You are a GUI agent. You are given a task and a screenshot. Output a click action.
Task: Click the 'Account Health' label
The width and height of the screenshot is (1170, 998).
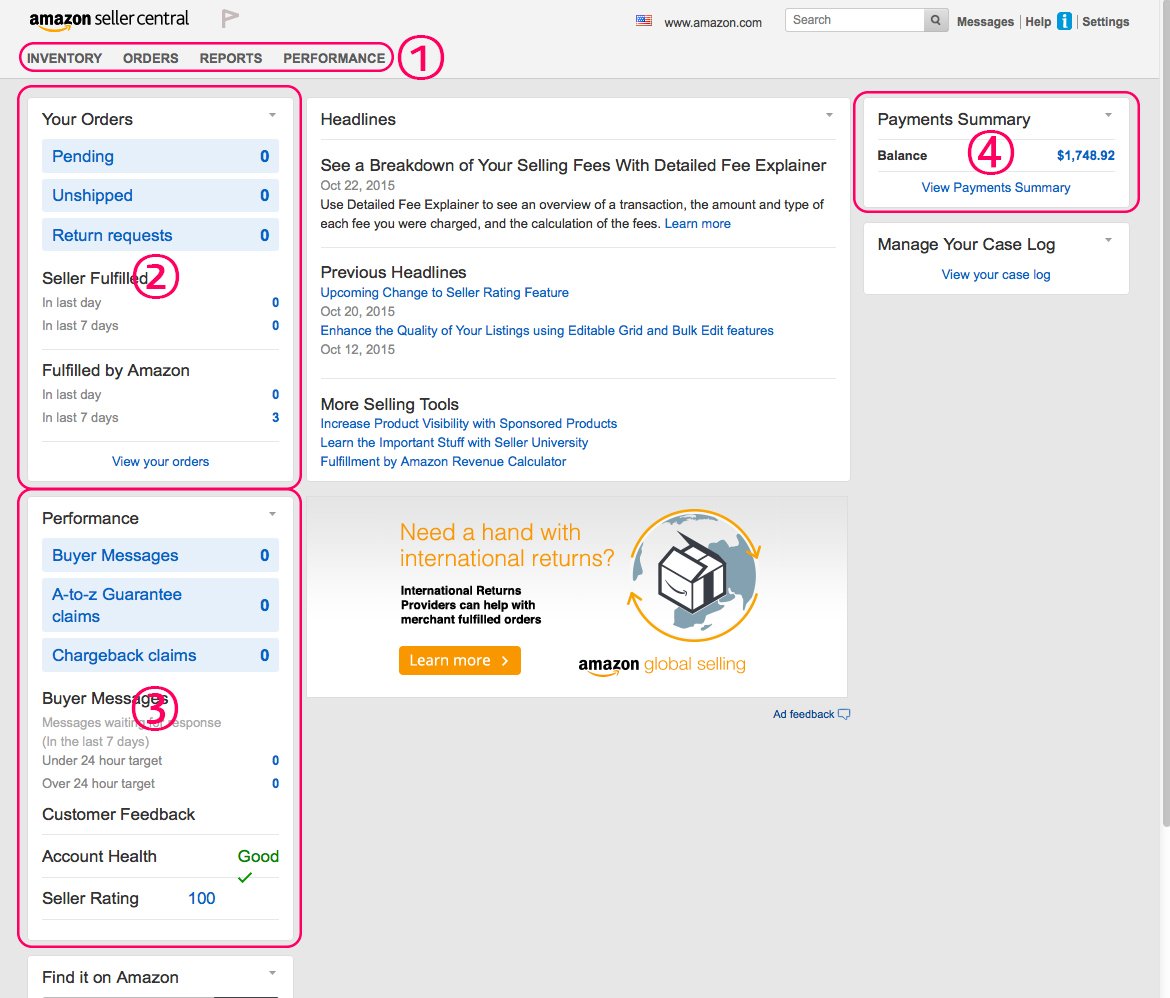[99, 856]
